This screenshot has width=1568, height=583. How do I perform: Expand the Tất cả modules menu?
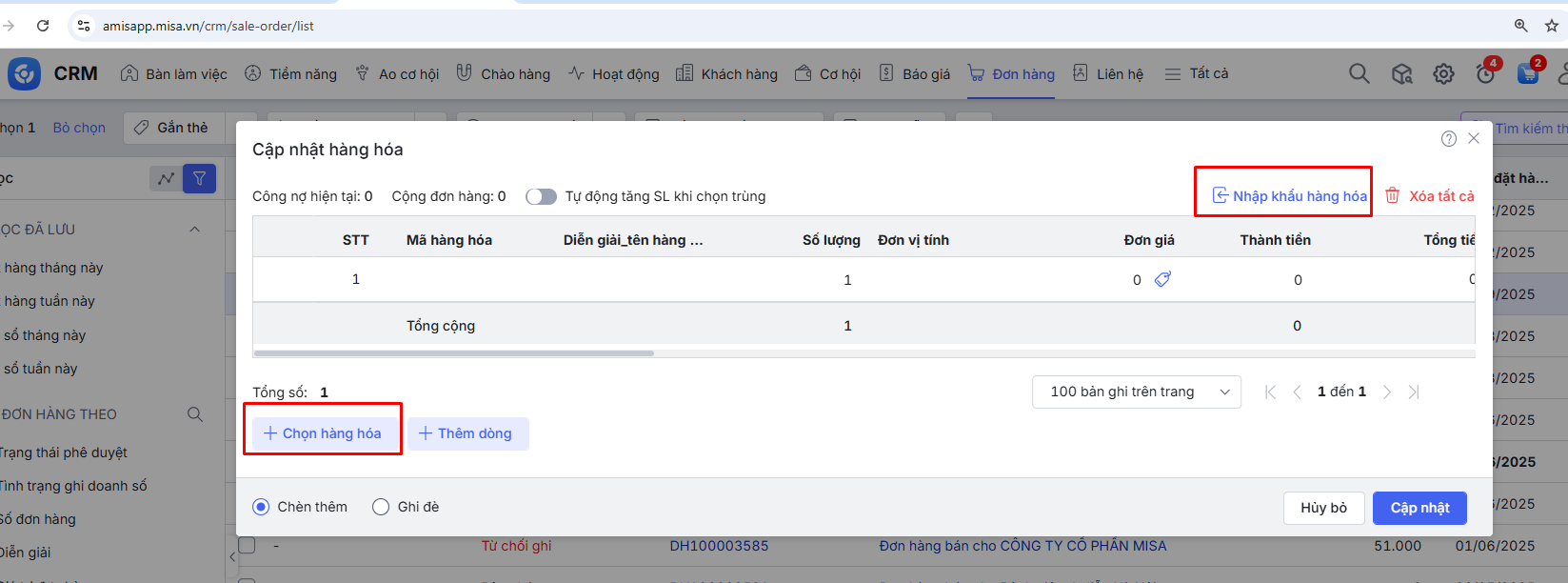coord(1197,73)
